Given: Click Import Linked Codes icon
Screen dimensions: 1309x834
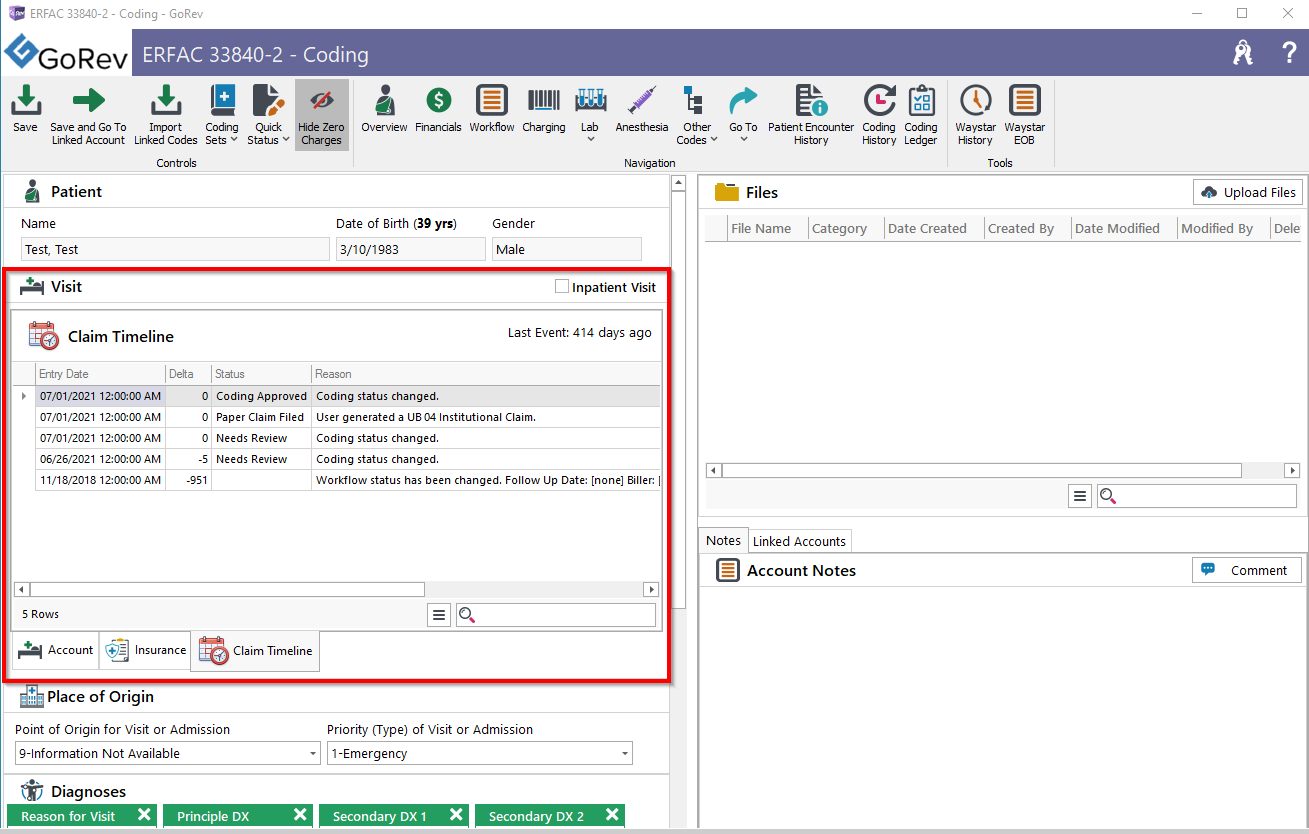Looking at the screenshot, I should pyautogui.click(x=165, y=115).
